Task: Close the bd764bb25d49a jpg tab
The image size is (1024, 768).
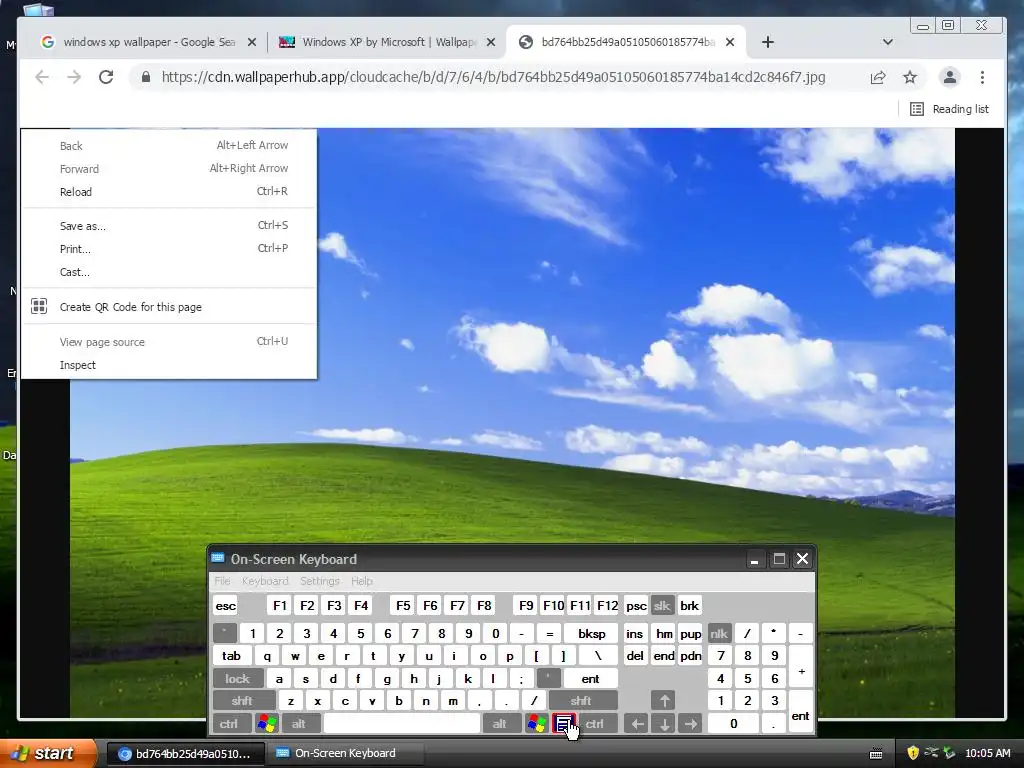Action: pos(730,42)
